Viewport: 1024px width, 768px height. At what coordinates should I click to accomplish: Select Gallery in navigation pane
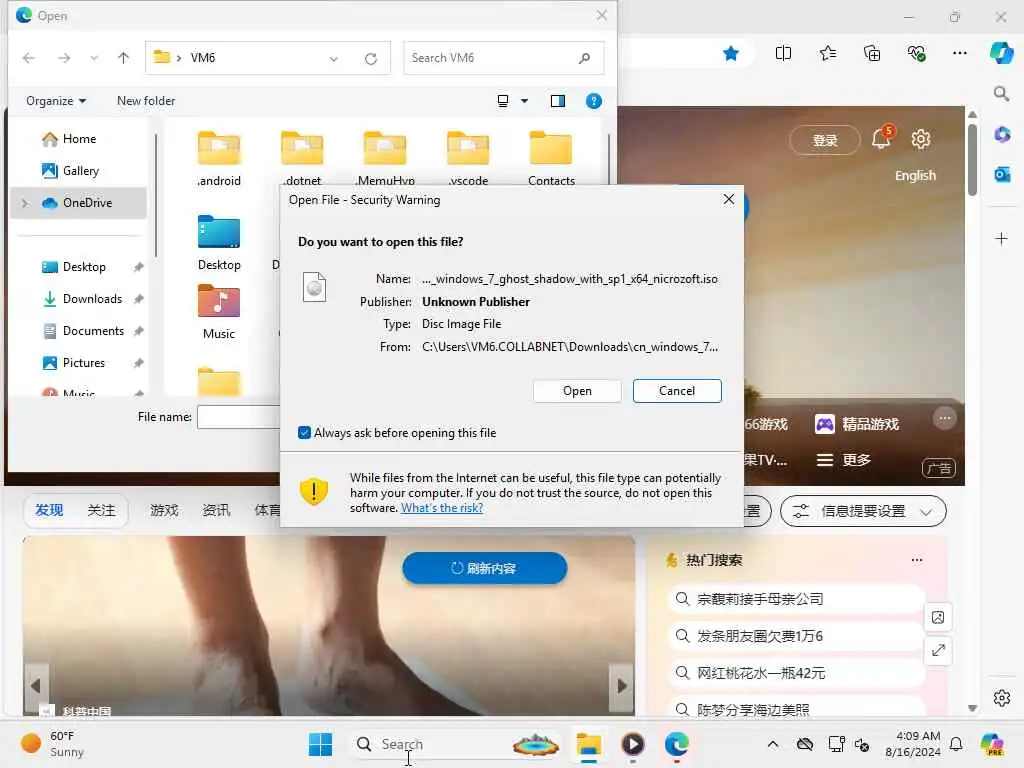[x=80, y=170]
